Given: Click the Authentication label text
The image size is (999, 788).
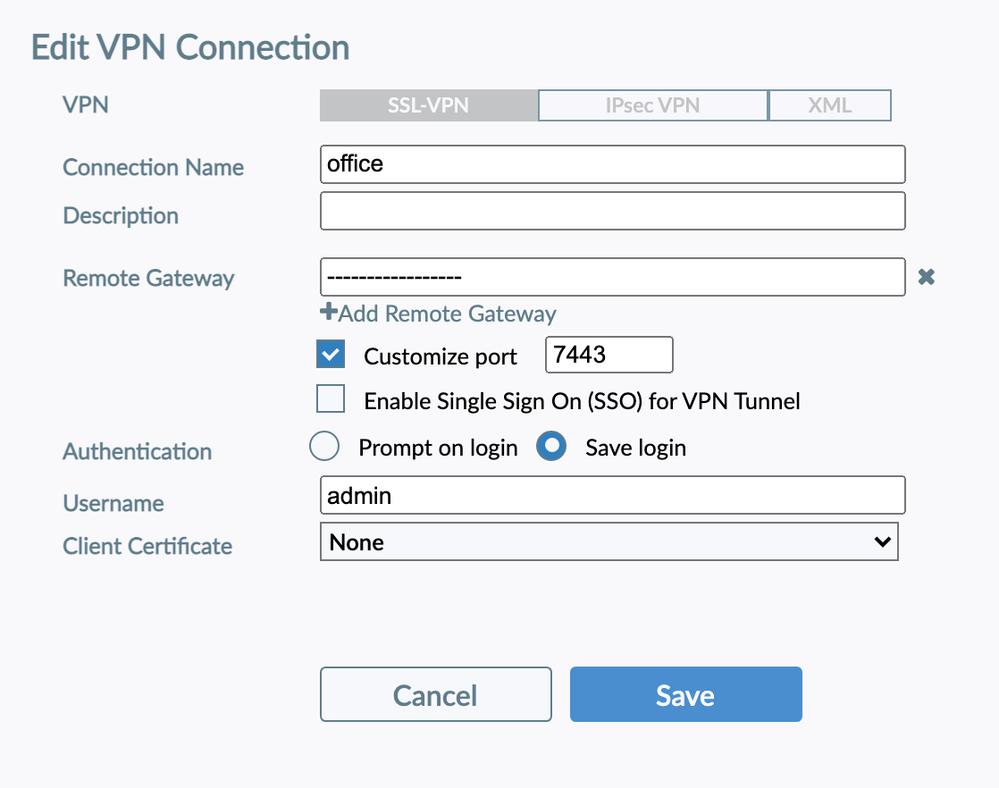Looking at the screenshot, I should [137, 451].
